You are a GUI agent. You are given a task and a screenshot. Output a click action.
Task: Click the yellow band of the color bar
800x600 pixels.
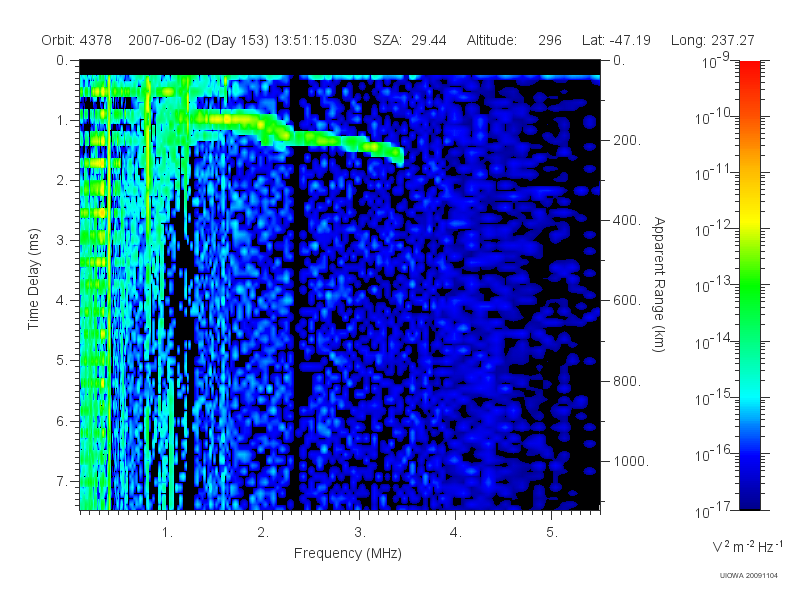pos(750,217)
